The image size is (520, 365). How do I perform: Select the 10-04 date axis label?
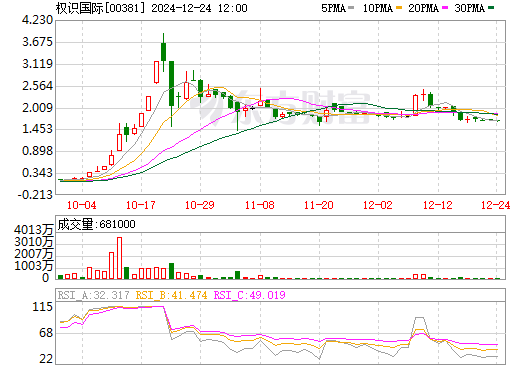point(82,205)
